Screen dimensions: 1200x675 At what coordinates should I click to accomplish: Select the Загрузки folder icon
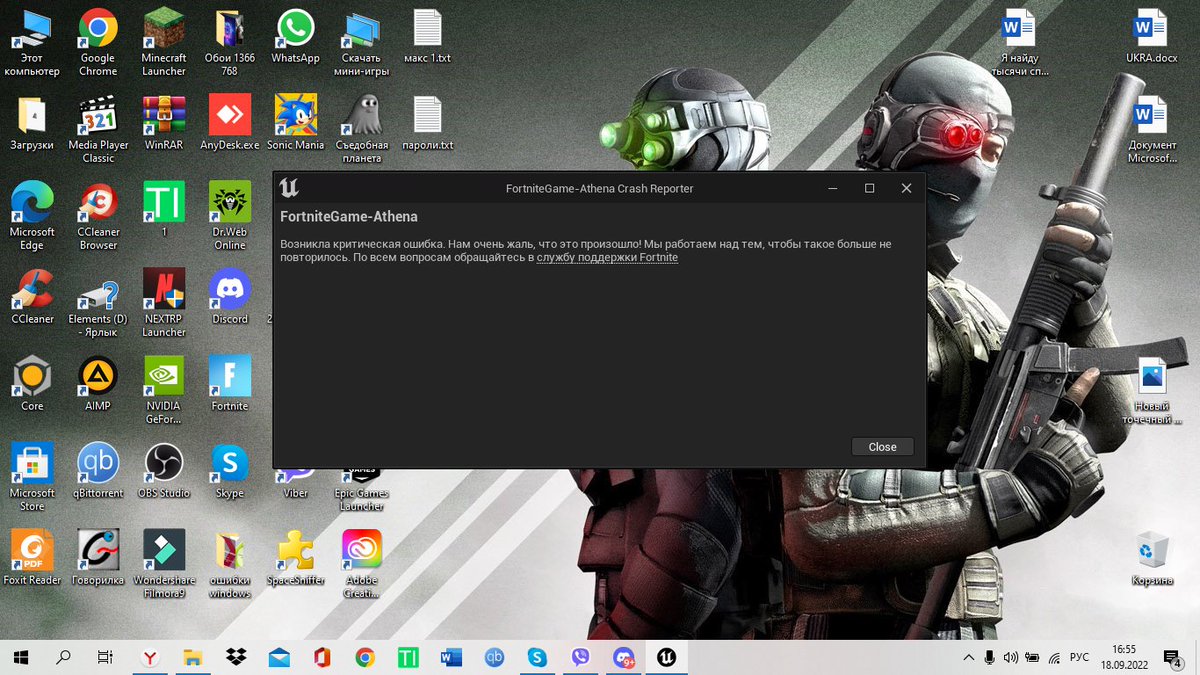click(32, 123)
